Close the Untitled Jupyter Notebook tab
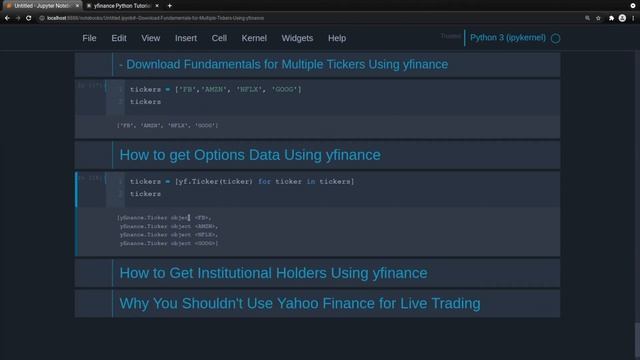640x360 pixels. (77, 6)
